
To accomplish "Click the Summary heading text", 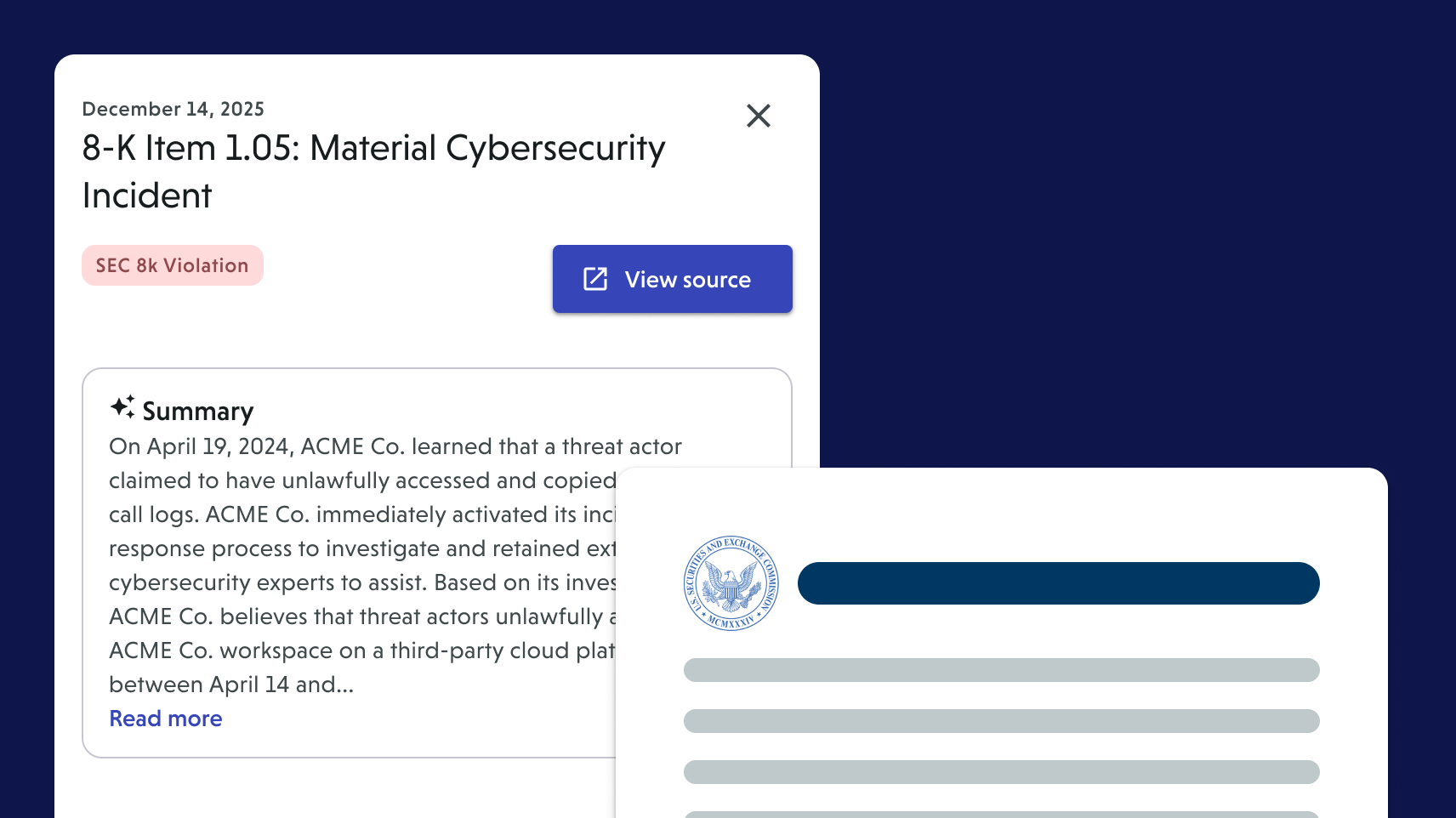I will coord(197,412).
